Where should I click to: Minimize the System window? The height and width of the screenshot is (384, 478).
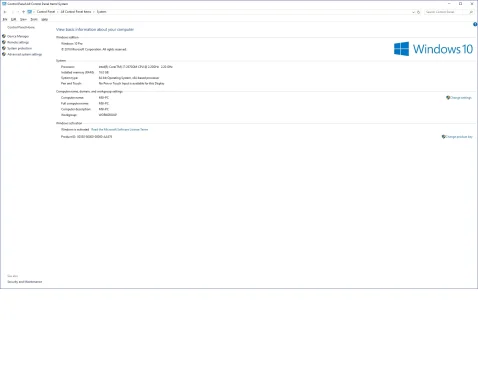click(449, 4)
